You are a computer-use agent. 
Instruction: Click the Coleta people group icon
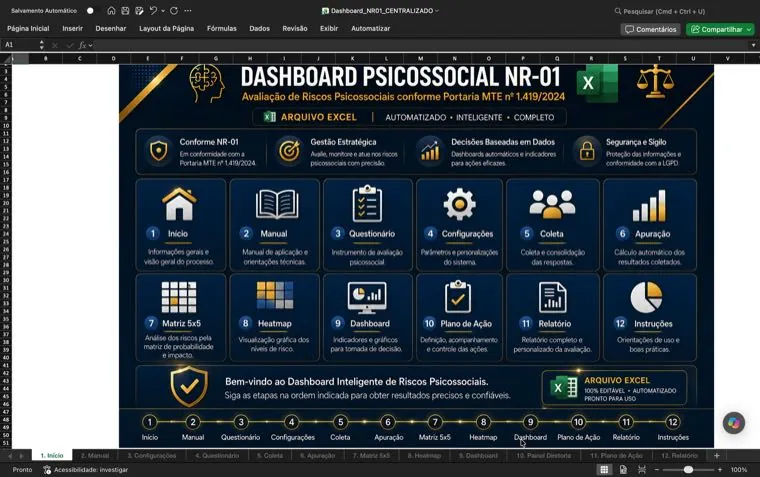(552, 204)
